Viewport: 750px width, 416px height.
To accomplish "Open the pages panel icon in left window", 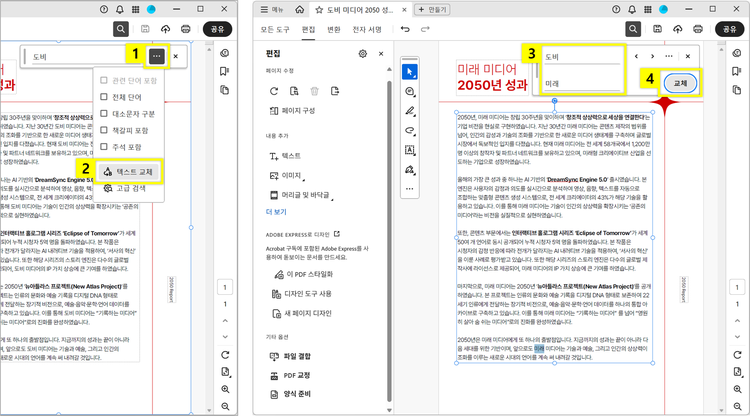I will tap(224, 89).
